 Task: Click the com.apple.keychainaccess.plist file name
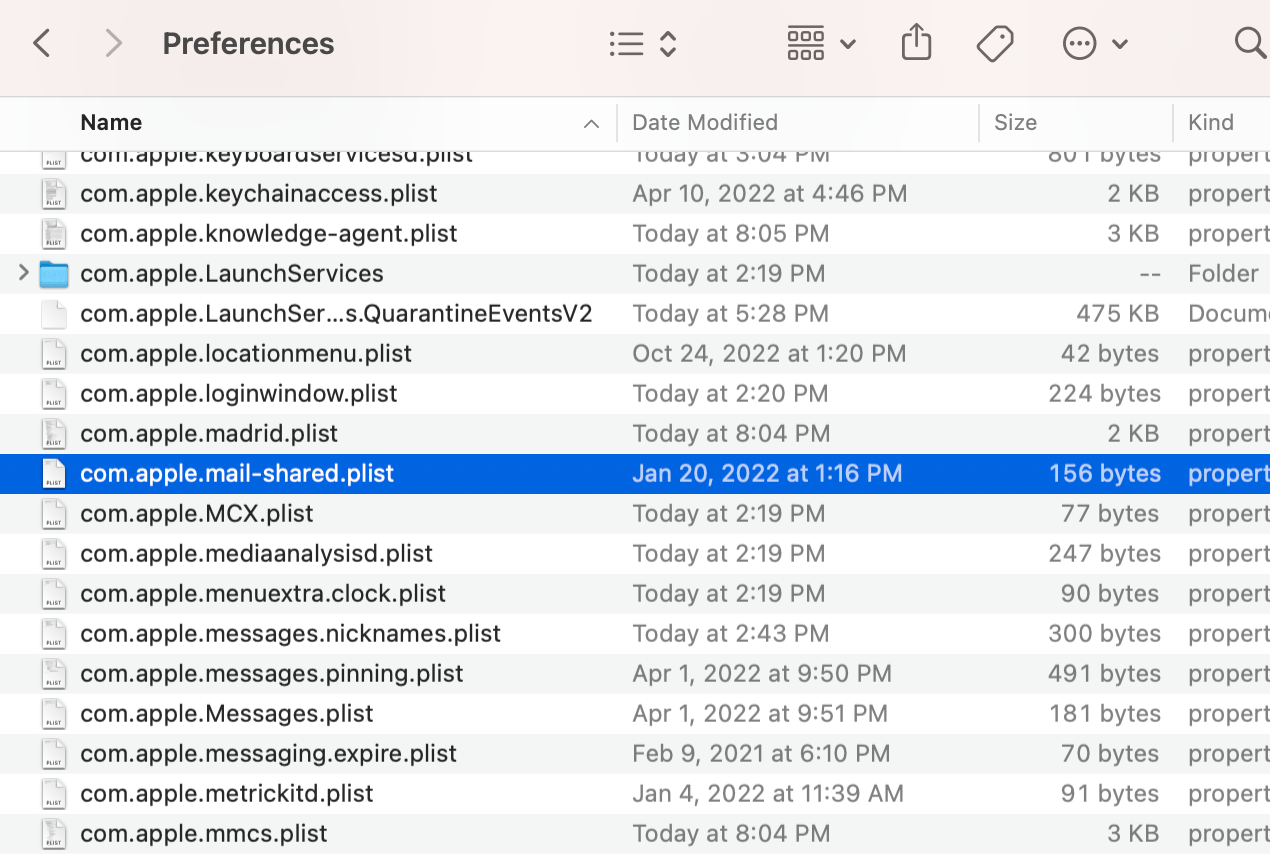pyautogui.click(x=259, y=193)
